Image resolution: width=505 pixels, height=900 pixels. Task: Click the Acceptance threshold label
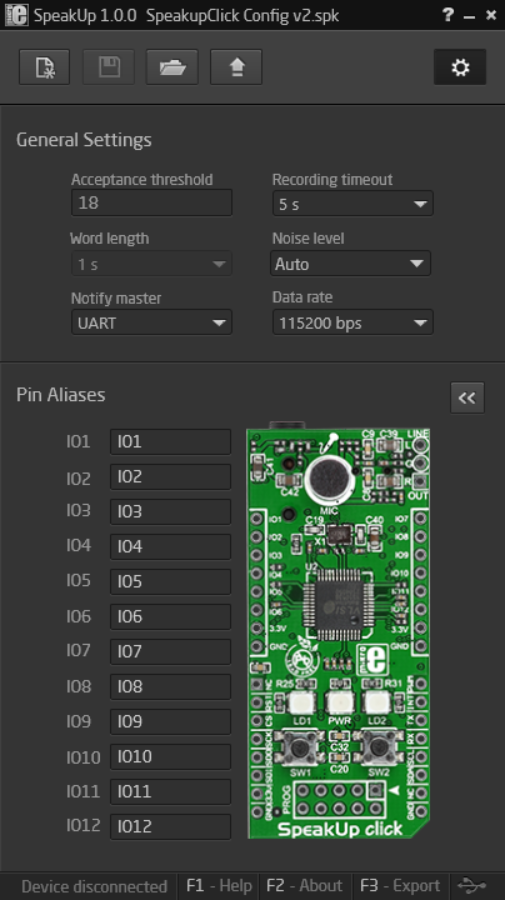click(x=142, y=180)
